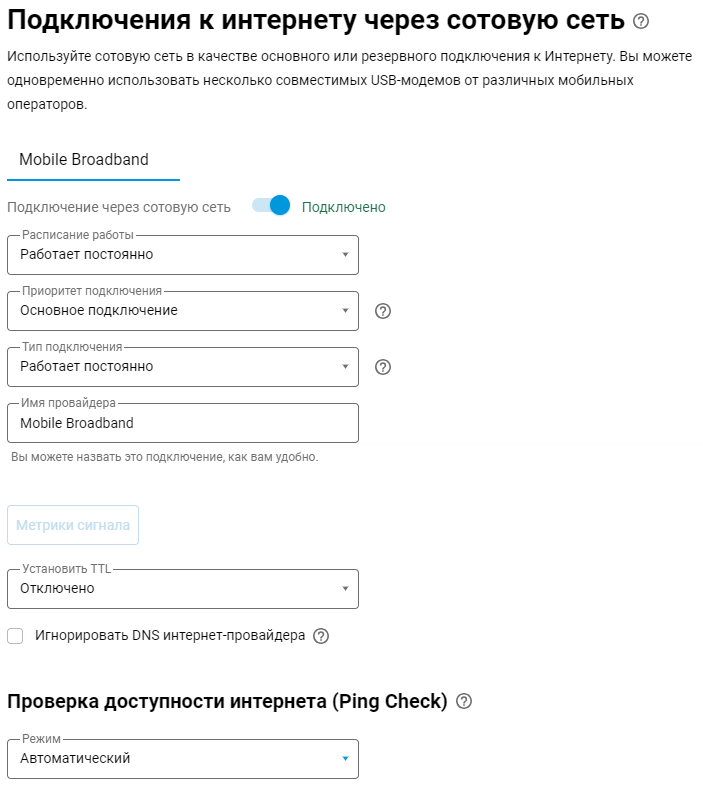Focus the Имя провайдера text field
The width and height of the screenshot is (703, 791).
(x=183, y=423)
